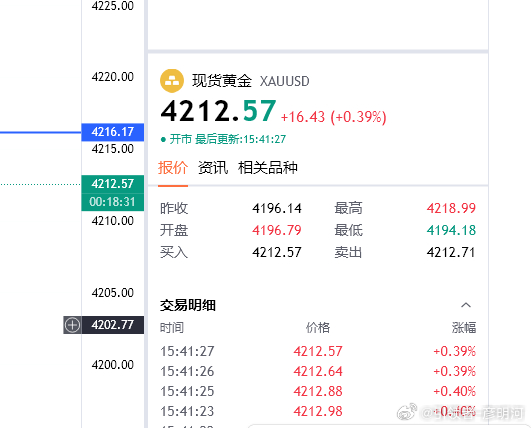Click trade price 4212.64
Image resolution: width=531 pixels, height=428 pixels.
(318, 371)
